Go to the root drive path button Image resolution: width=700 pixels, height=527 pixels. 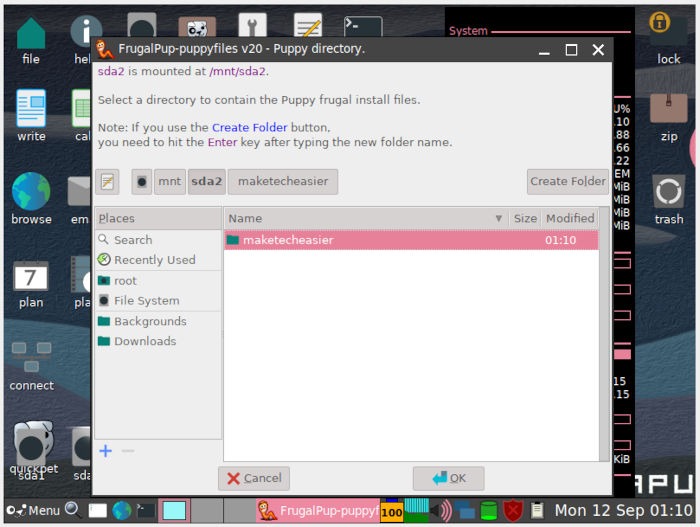coord(142,182)
